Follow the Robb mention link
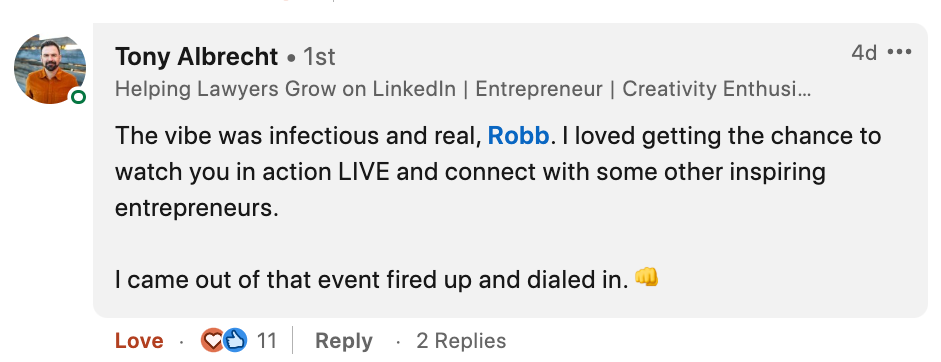The width and height of the screenshot is (941, 362). click(x=519, y=136)
